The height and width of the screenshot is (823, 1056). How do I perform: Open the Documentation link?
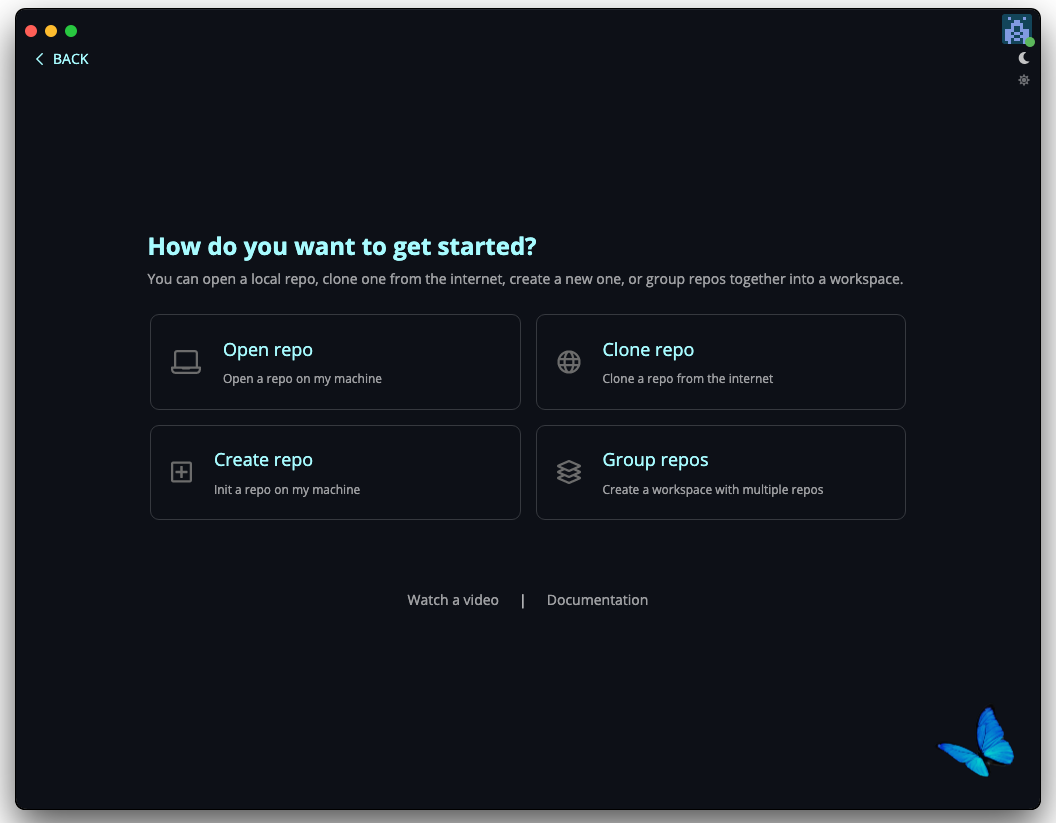(x=597, y=600)
